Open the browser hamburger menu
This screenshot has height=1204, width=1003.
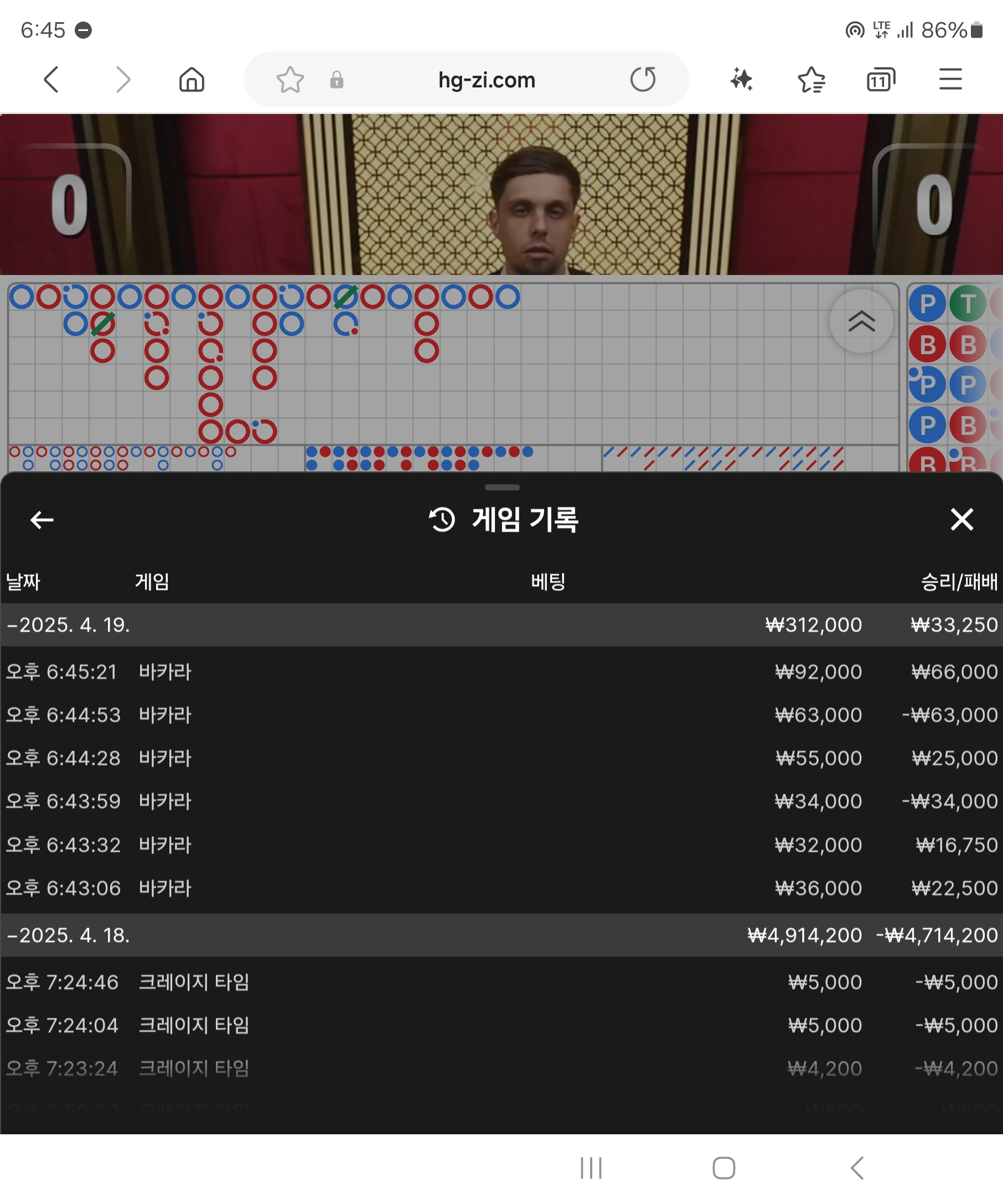[x=950, y=79]
